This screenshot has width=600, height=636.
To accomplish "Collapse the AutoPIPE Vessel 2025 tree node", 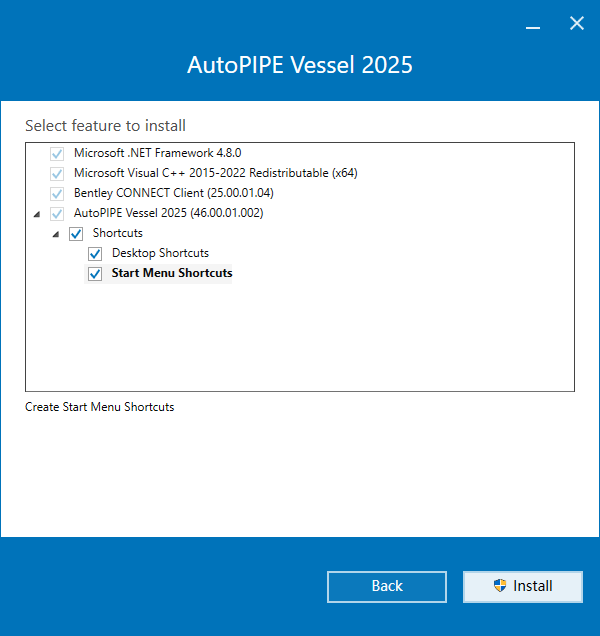I will pyautogui.click(x=37, y=214).
